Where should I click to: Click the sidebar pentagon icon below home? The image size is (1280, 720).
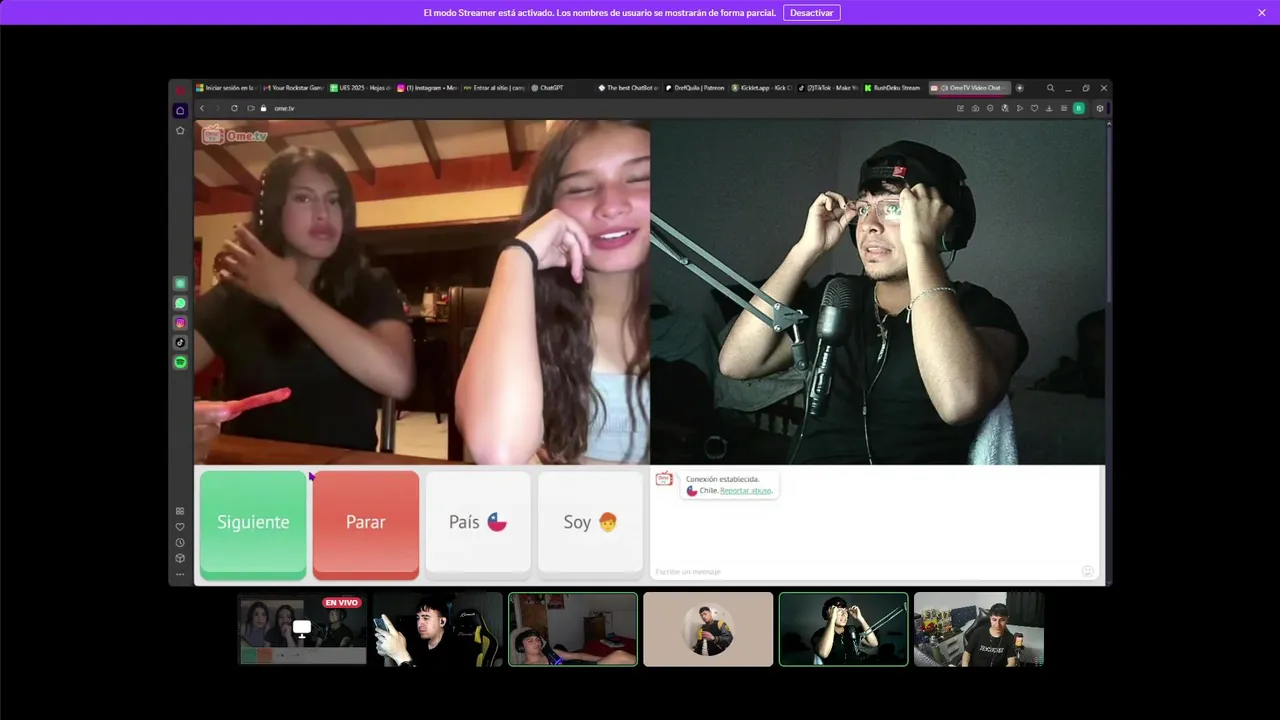[180, 130]
